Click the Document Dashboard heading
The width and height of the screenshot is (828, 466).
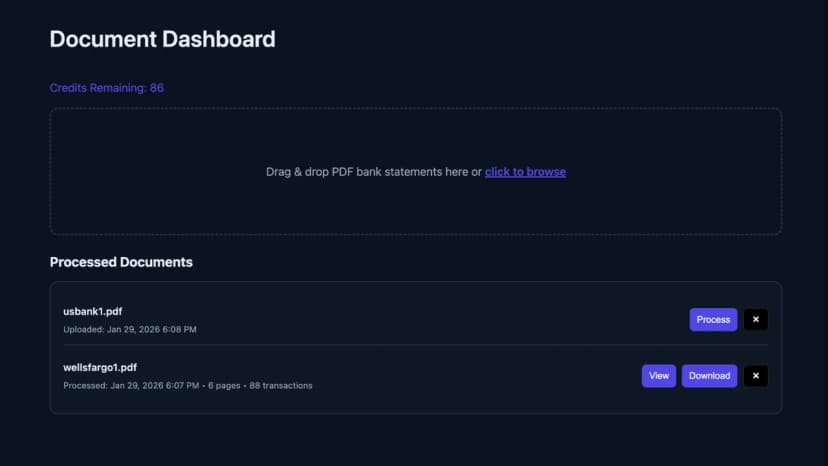click(x=162, y=39)
